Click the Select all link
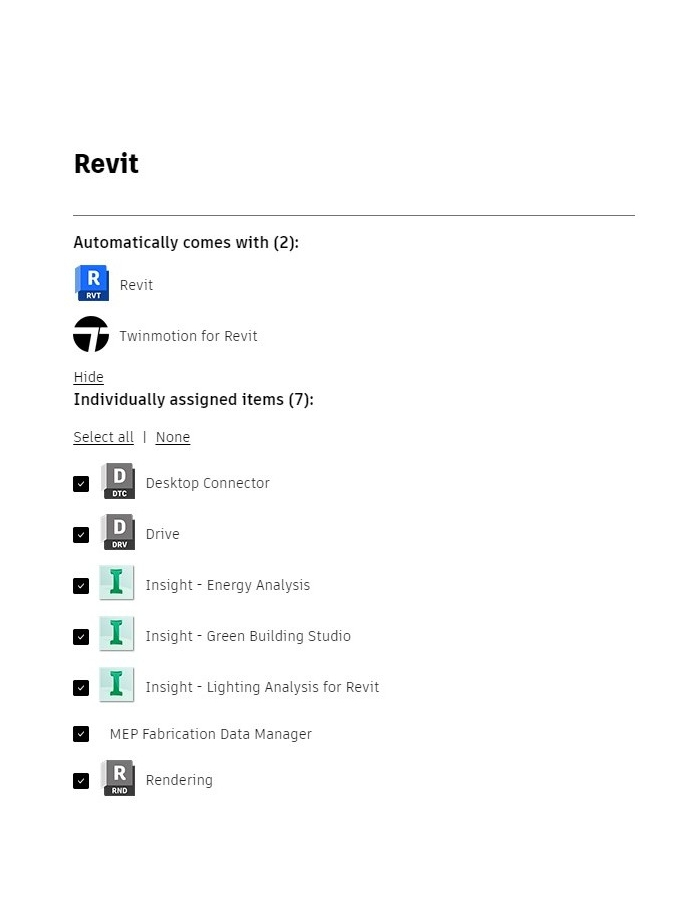 104,437
